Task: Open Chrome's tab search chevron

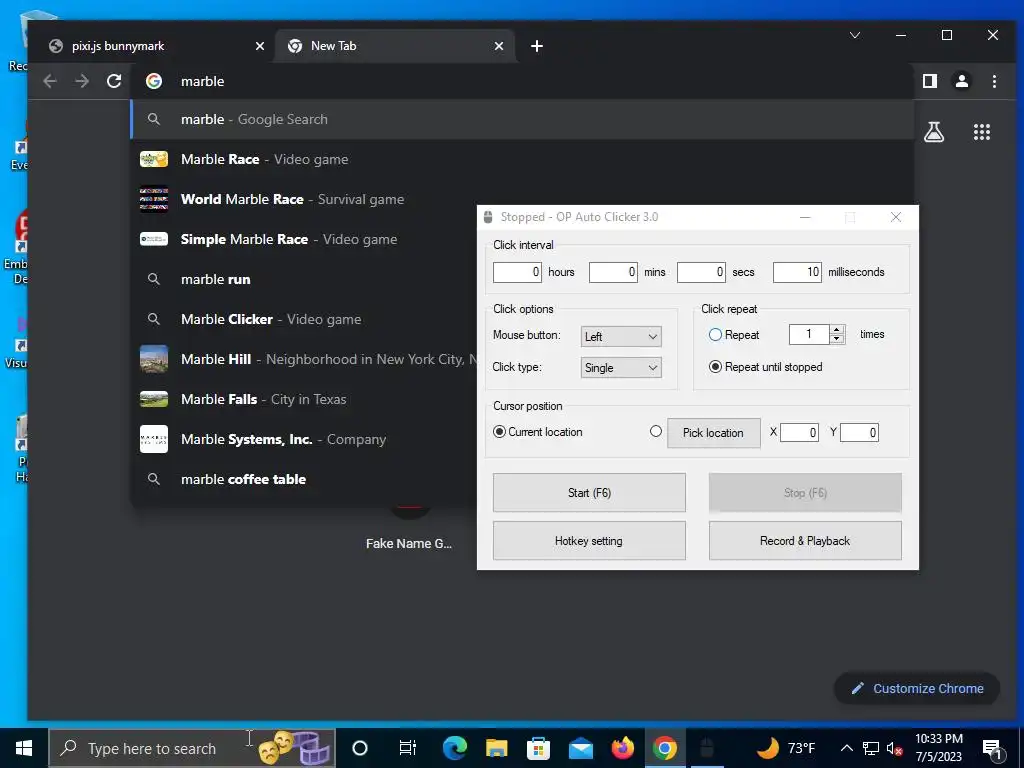Action: pyautogui.click(x=855, y=35)
